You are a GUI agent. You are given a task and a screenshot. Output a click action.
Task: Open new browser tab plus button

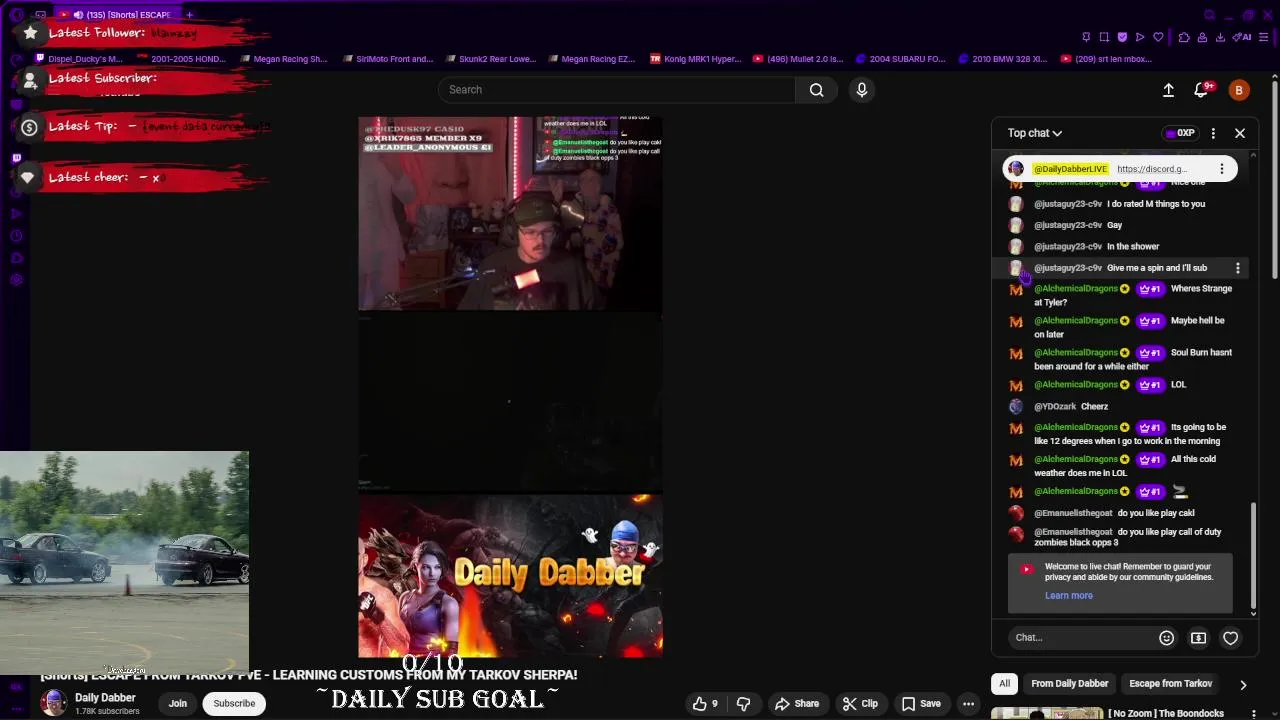[x=189, y=15]
